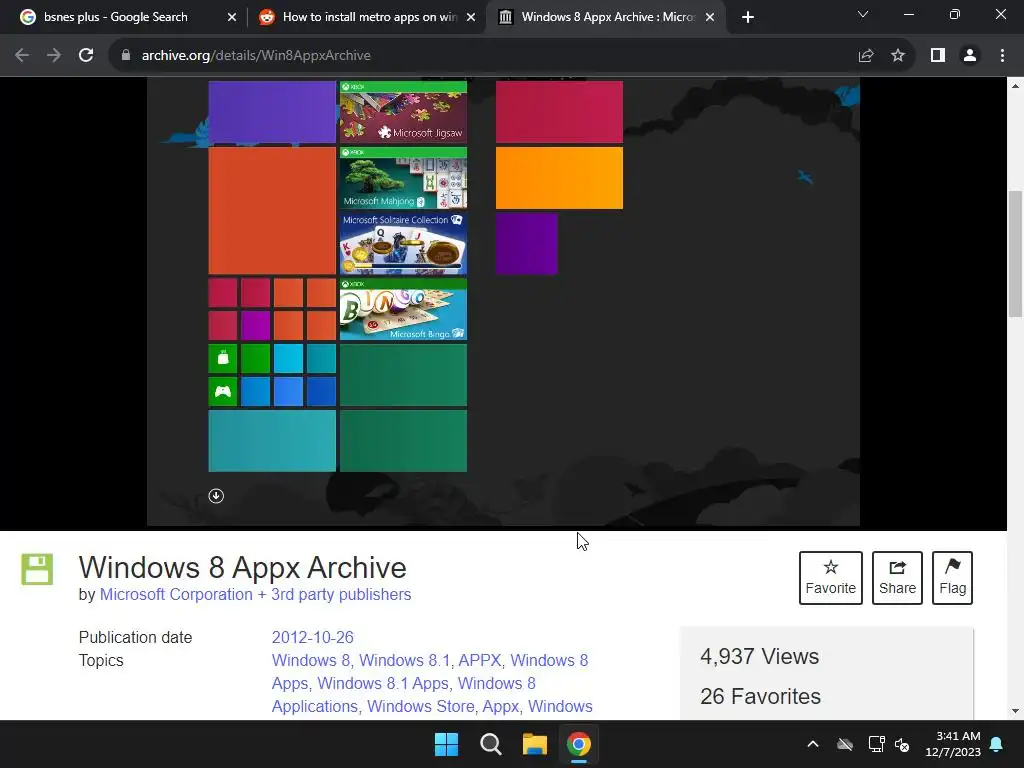Viewport: 1024px width, 768px height.
Task: Open tab search dropdown arrow
Action: click(863, 14)
